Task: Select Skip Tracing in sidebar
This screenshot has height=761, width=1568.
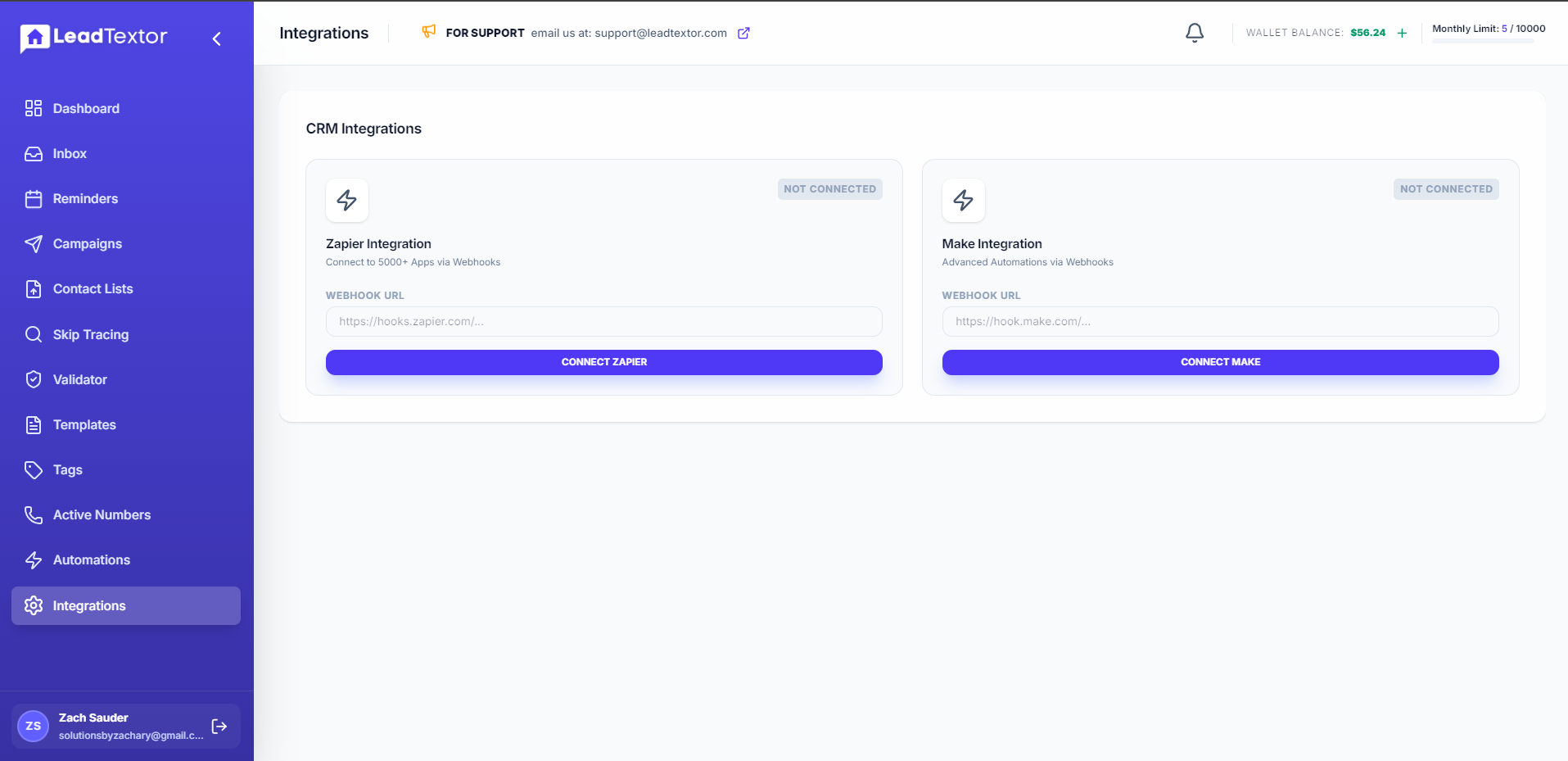Action: point(126,334)
